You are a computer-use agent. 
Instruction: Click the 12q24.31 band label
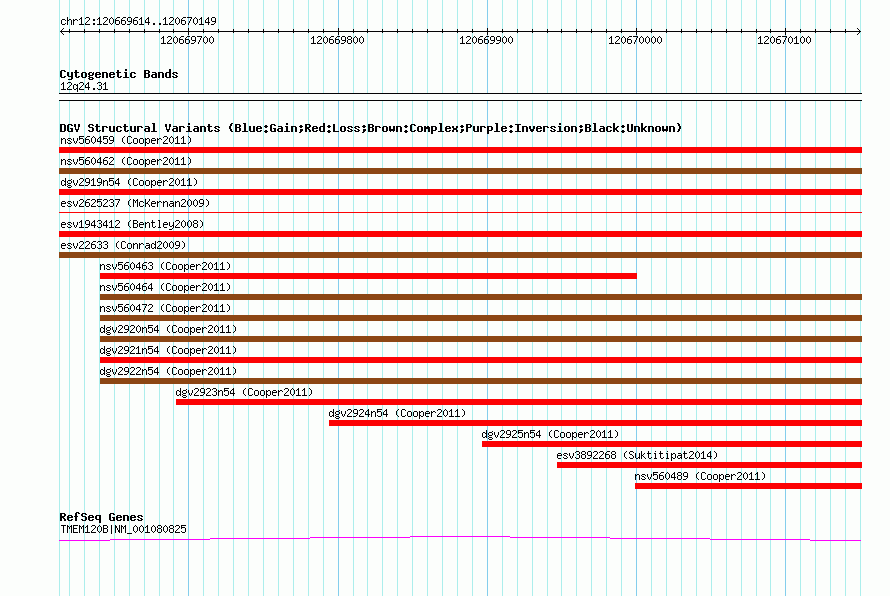tap(84, 86)
